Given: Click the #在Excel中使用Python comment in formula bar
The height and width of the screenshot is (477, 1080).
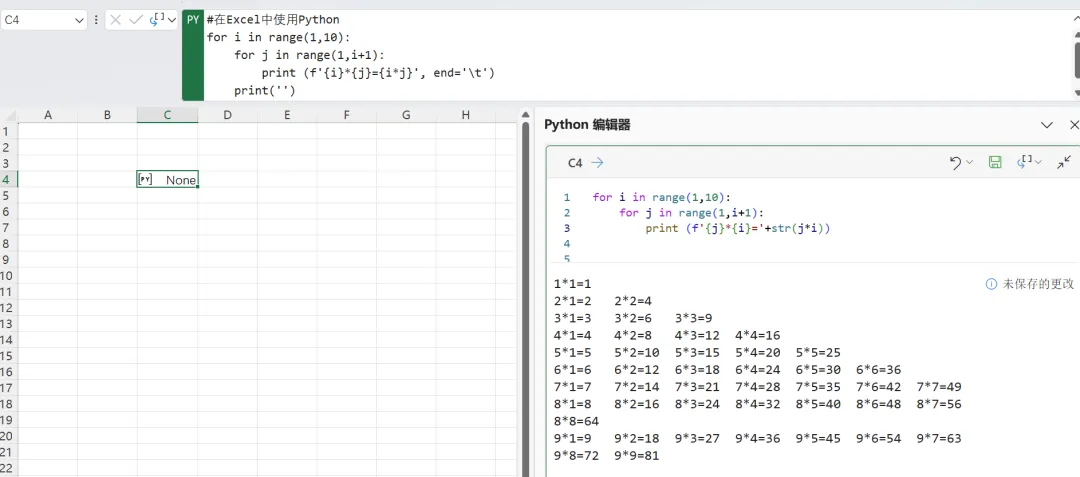Looking at the screenshot, I should click(273, 19).
